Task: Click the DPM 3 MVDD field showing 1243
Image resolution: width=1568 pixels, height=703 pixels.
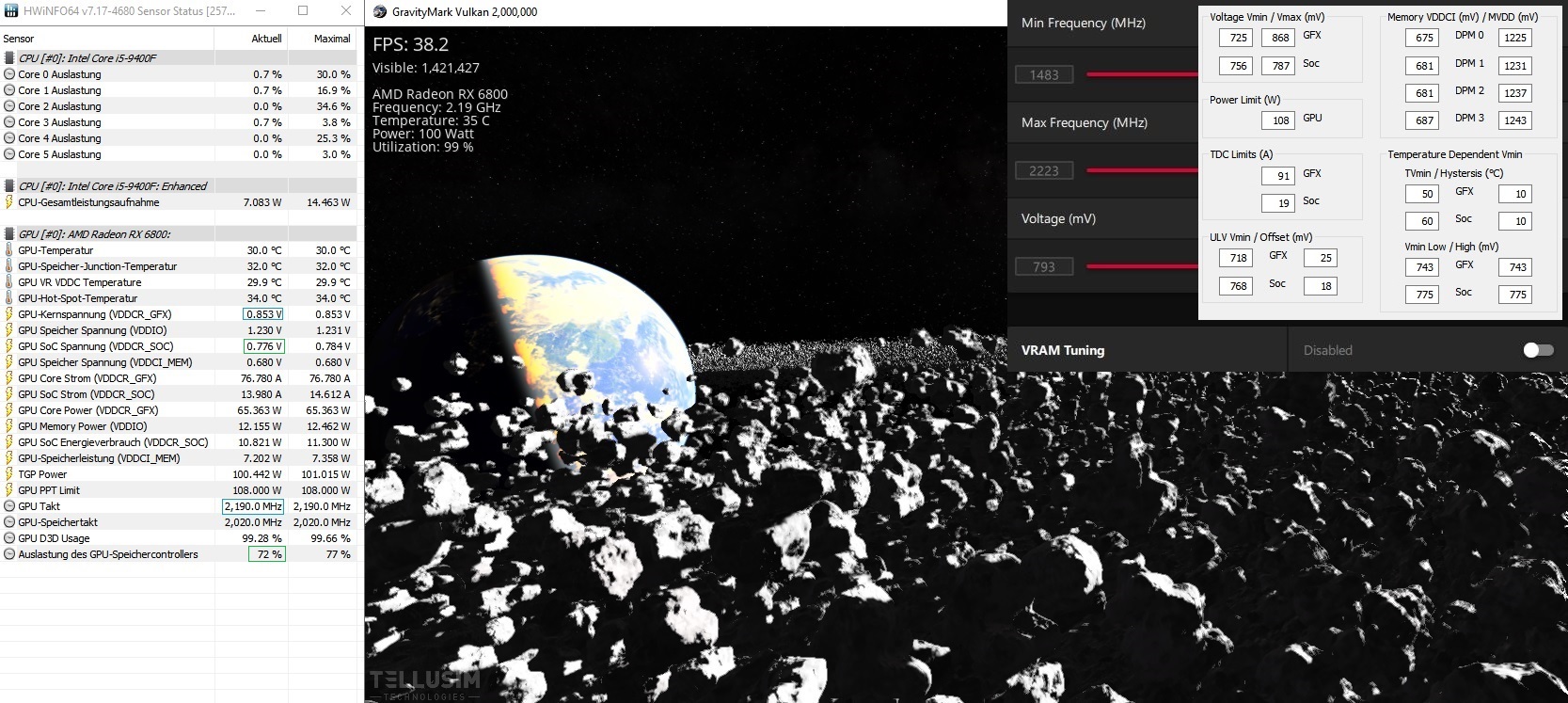Action: point(1514,120)
